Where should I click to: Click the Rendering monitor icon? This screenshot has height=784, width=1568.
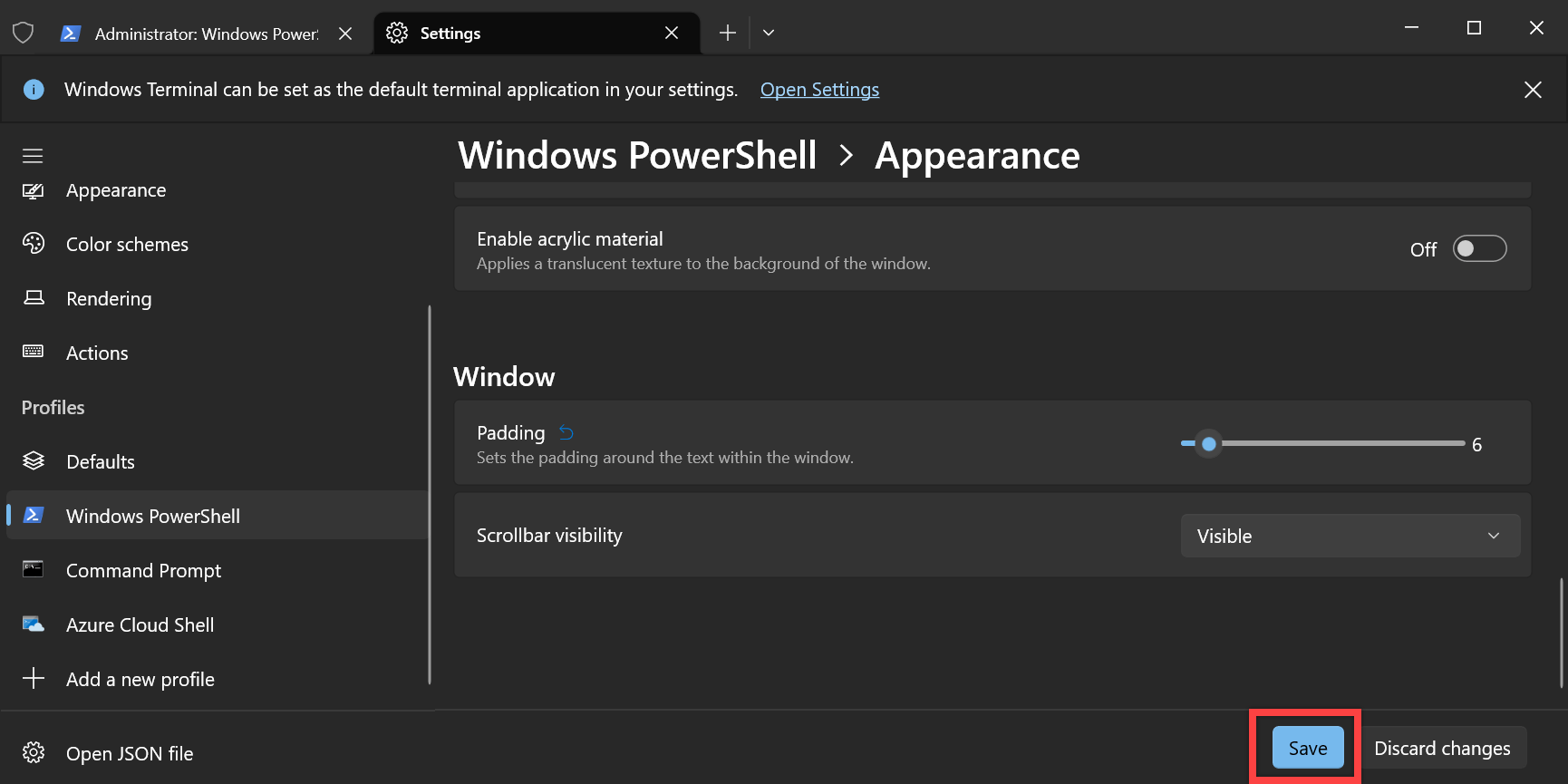coord(34,297)
